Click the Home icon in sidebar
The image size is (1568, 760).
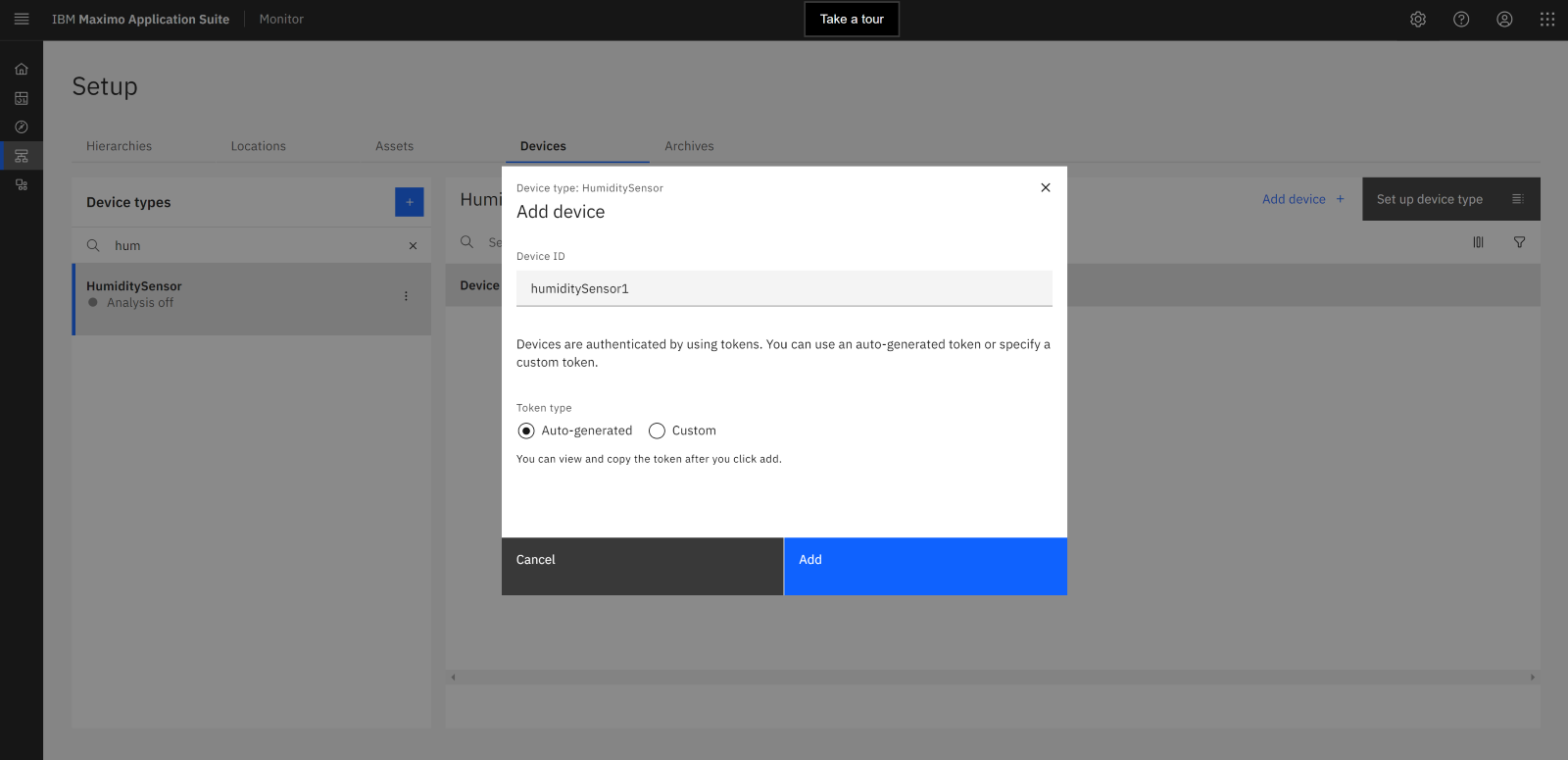pyautogui.click(x=21, y=69)
